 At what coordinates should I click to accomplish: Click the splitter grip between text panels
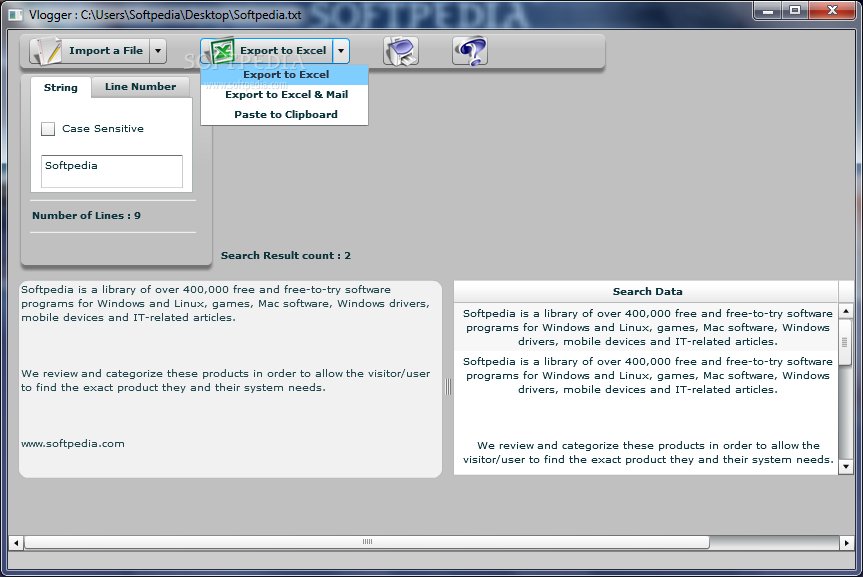pyautogui.click(x=448, y=387)
